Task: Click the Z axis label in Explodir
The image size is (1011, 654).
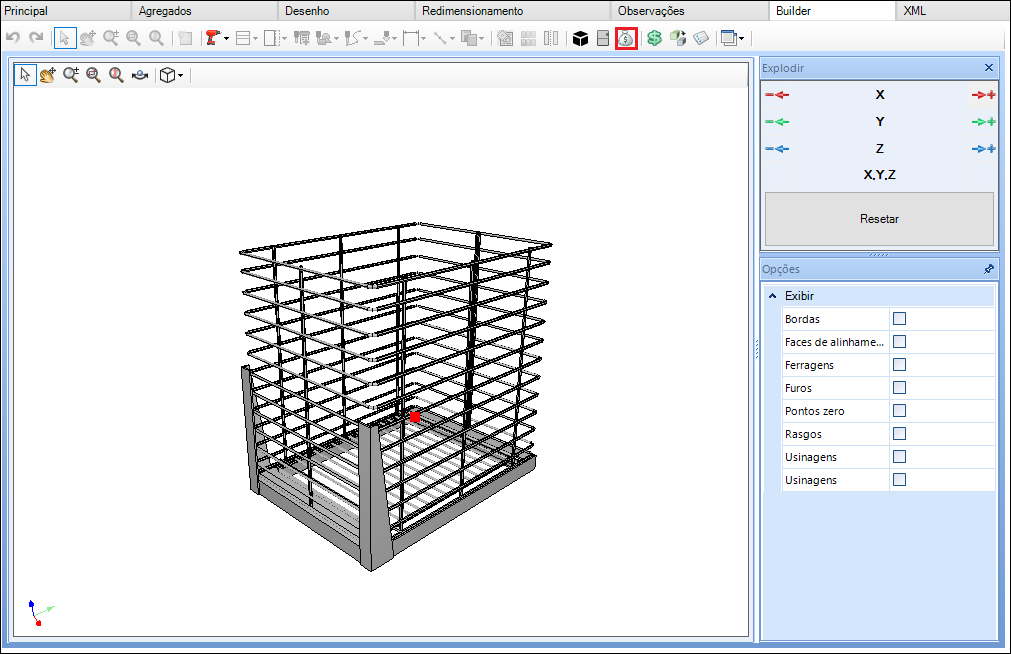Action: pyautogui.click(x=880, y=149)
